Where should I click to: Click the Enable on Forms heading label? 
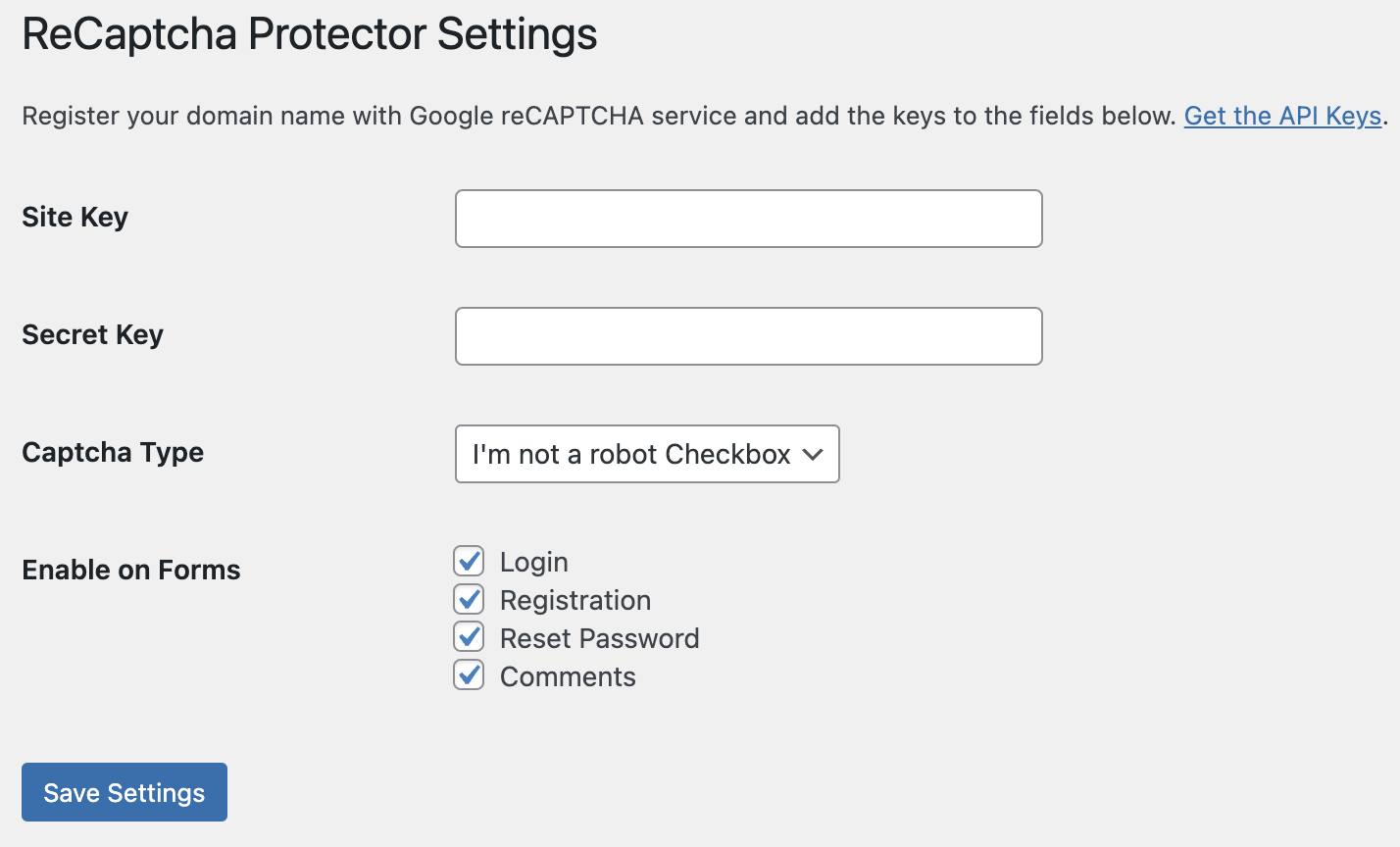click(x=131, y=570)
